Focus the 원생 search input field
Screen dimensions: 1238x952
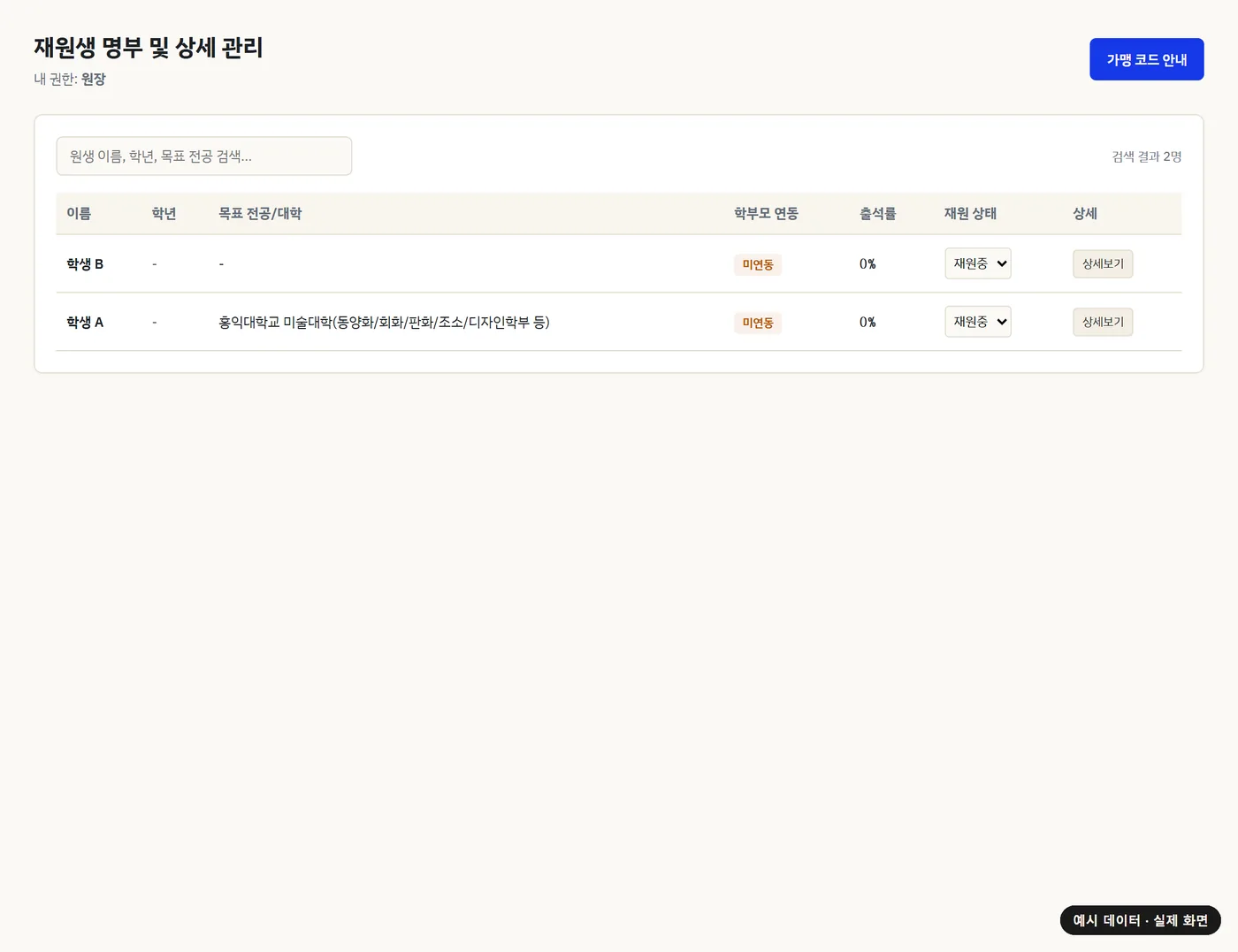(x=204, y=156)
